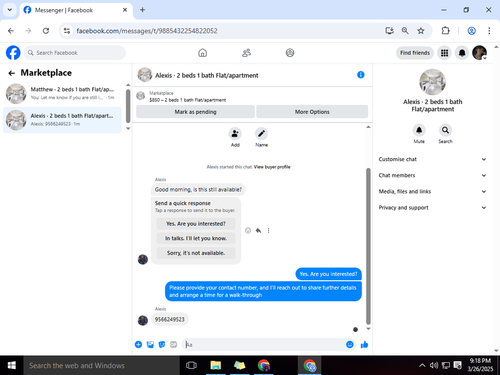Image resolution: width=500 pixels, height=375 pixels.
Task: Expand Media, files and links section
Action: 432,191
